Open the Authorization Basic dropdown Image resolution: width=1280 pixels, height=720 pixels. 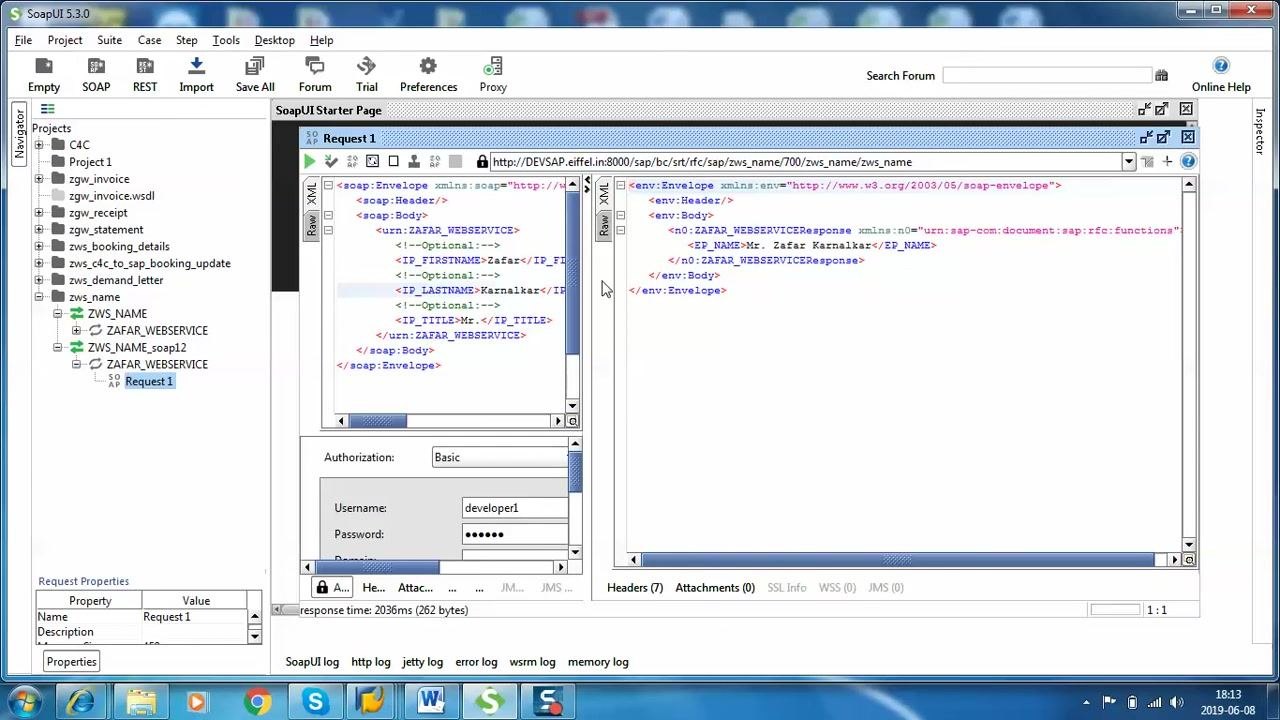(500, 457)
